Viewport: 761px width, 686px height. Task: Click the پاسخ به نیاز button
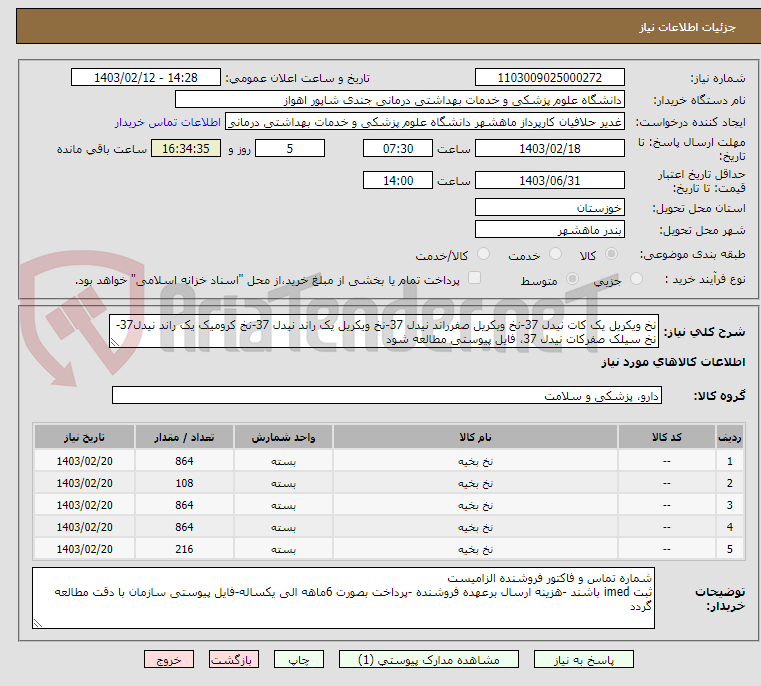pos(584,659)
